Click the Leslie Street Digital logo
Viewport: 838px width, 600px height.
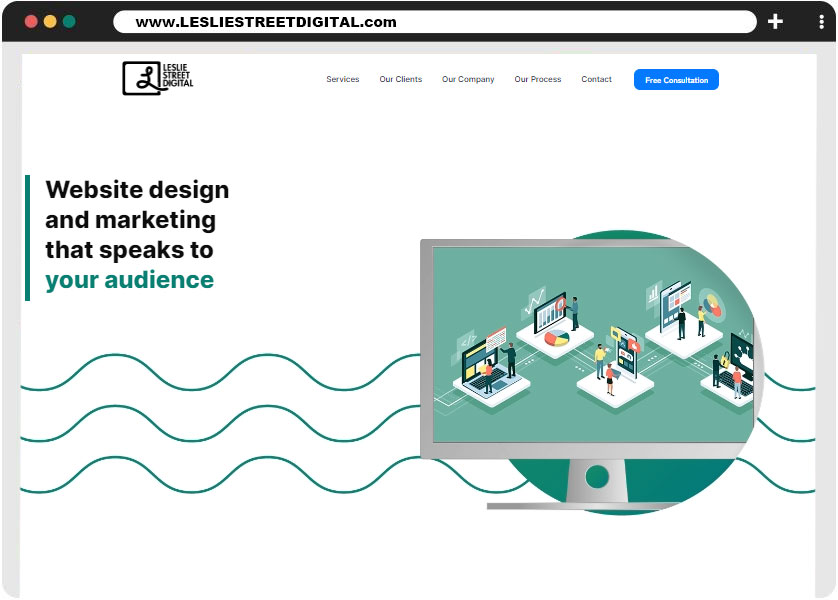pos(158,78)
